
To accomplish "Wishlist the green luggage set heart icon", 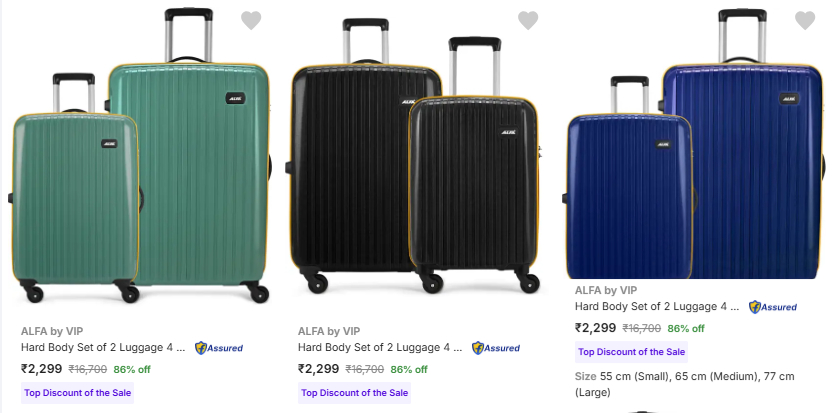I will point(251,20).
